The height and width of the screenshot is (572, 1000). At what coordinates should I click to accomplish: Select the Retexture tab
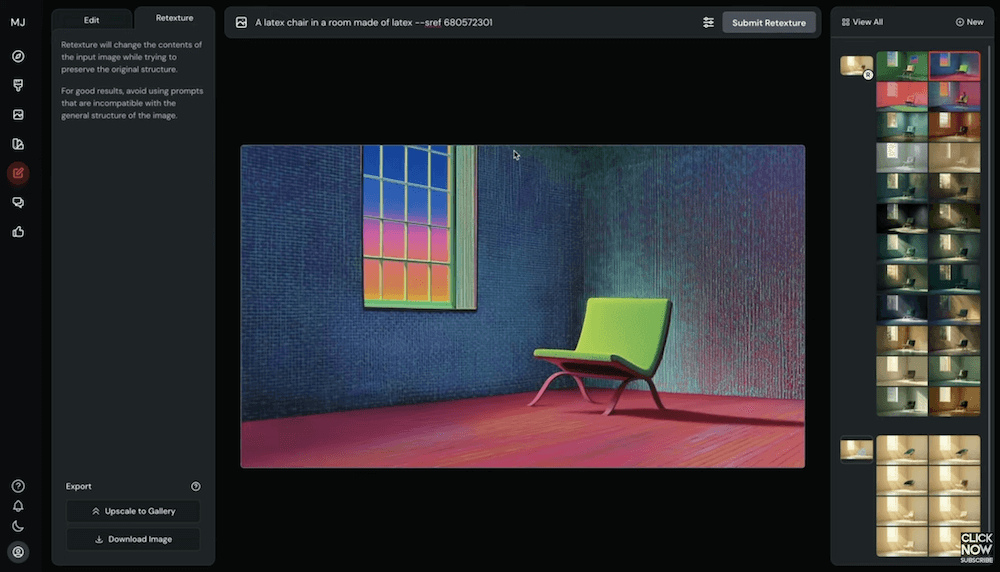click(174, 18)
